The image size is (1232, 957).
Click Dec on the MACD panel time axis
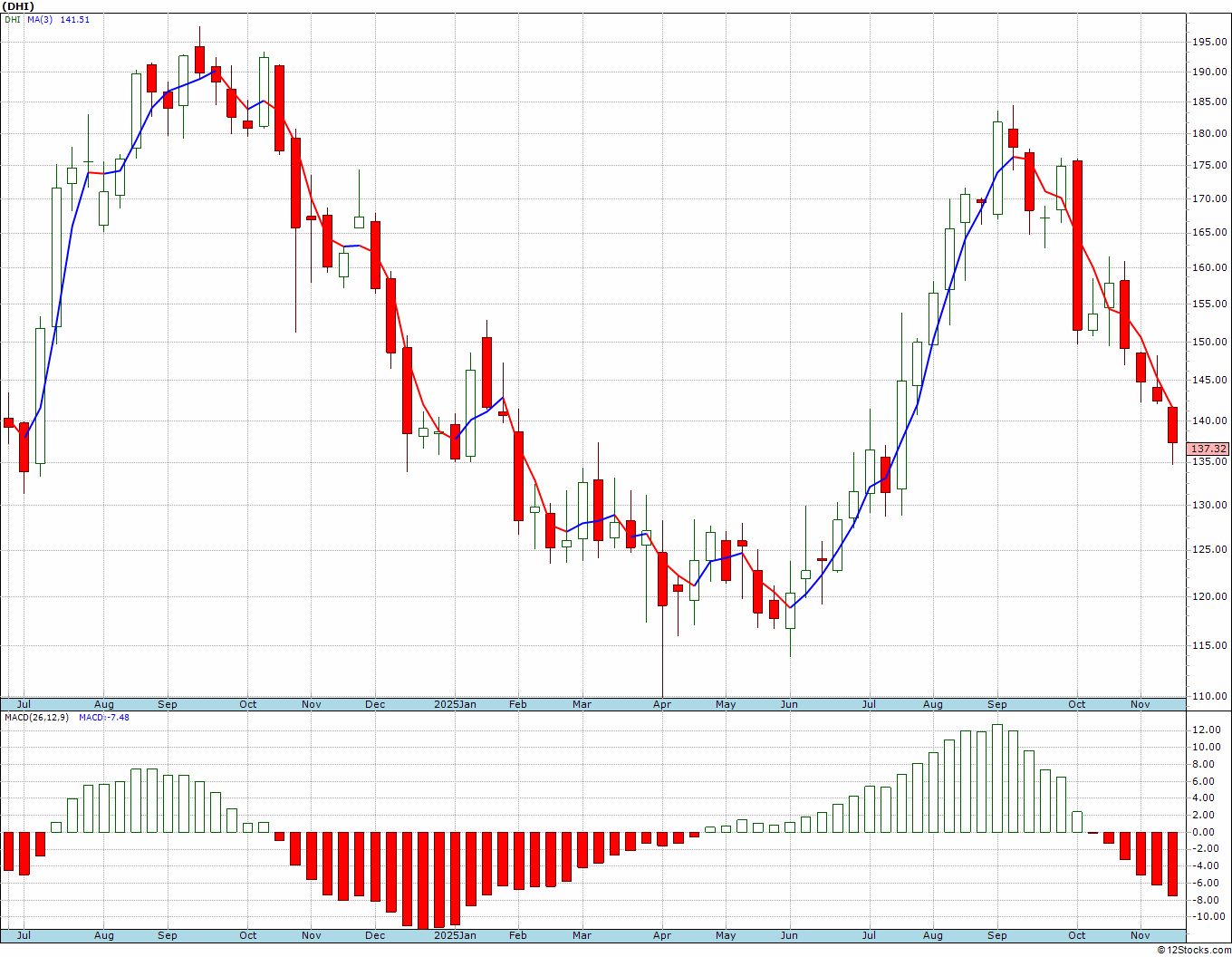(x=375, y=935)
